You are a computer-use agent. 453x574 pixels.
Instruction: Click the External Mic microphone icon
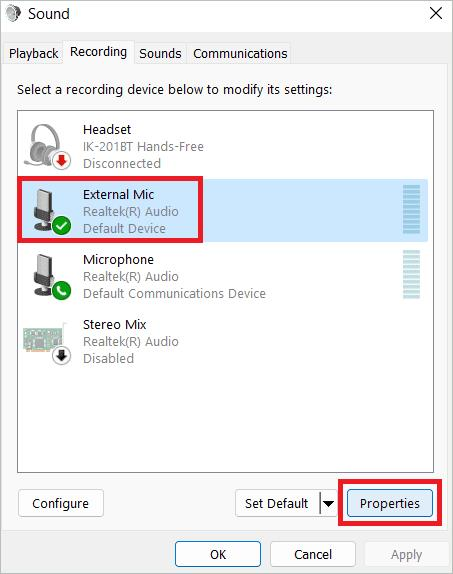pos(48,211)
